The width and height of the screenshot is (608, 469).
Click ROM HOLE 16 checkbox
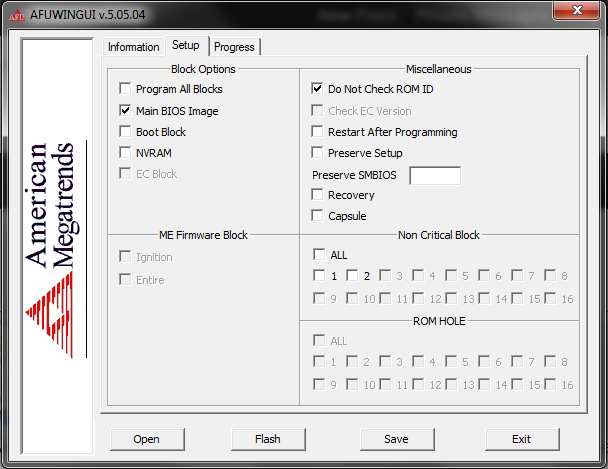click(550, 384)
